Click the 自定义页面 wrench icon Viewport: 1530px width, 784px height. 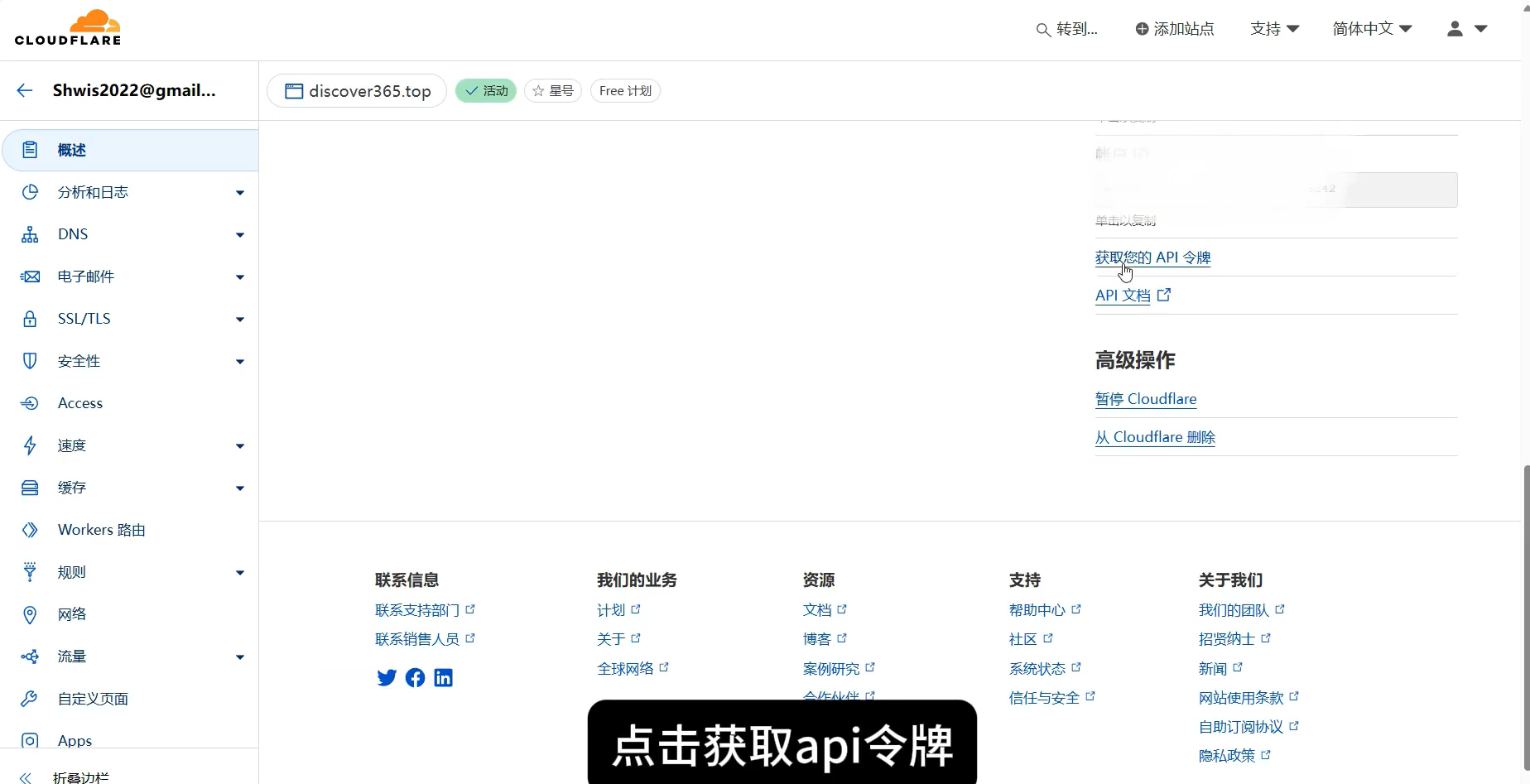(x=30, y=699)
